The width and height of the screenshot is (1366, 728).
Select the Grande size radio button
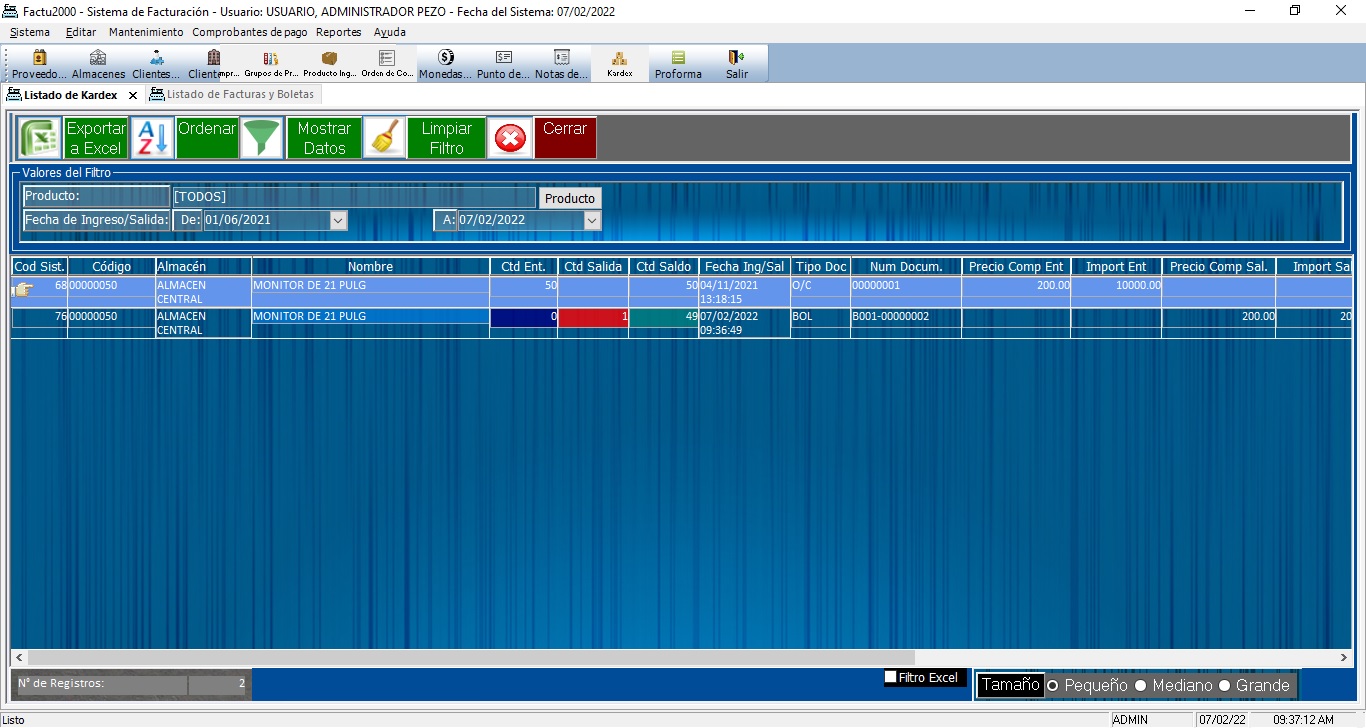pos(1224,686)
